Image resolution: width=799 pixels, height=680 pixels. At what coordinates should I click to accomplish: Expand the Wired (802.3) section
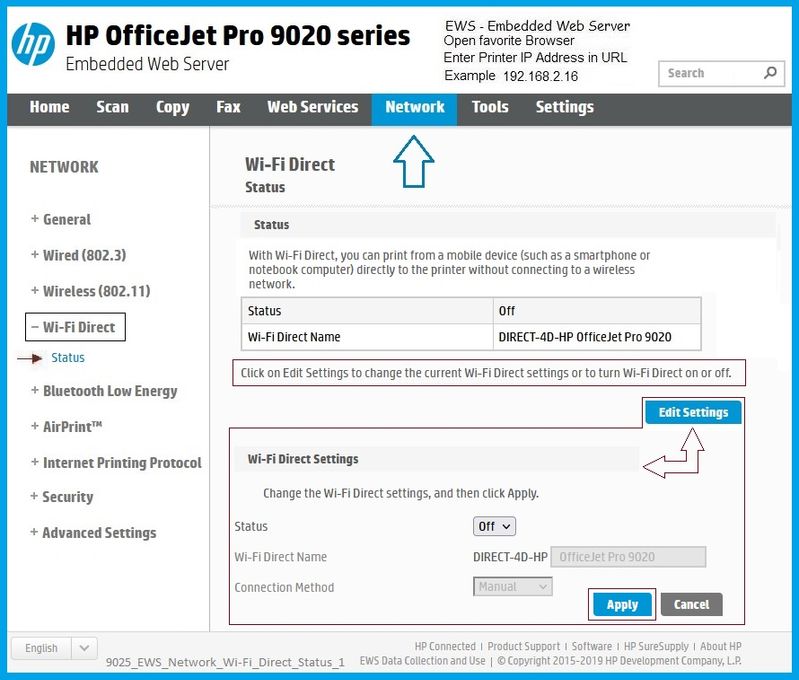coord(78,255)
